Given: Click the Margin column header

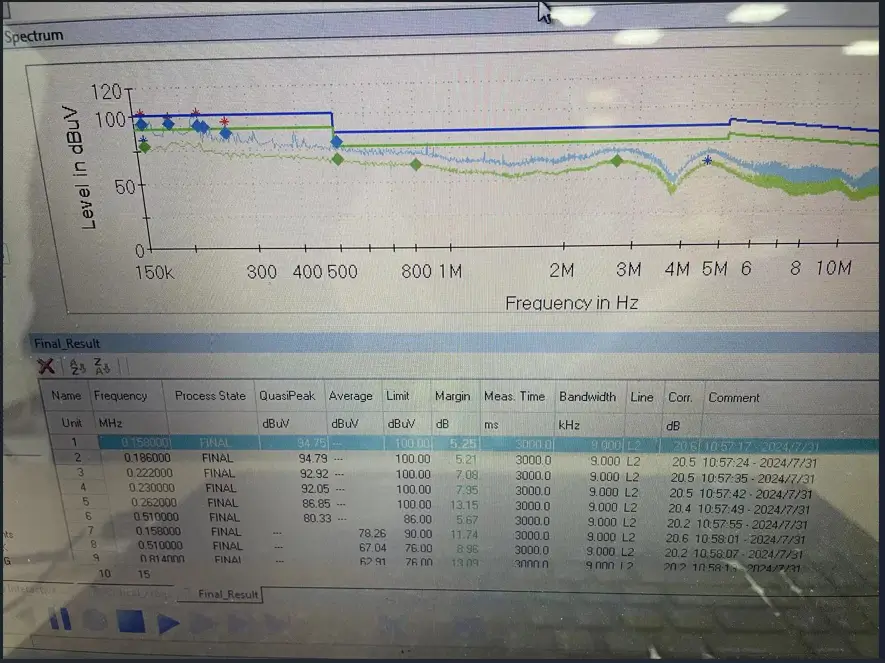Looking at the screenshot, I should click(x=453, y=397).
